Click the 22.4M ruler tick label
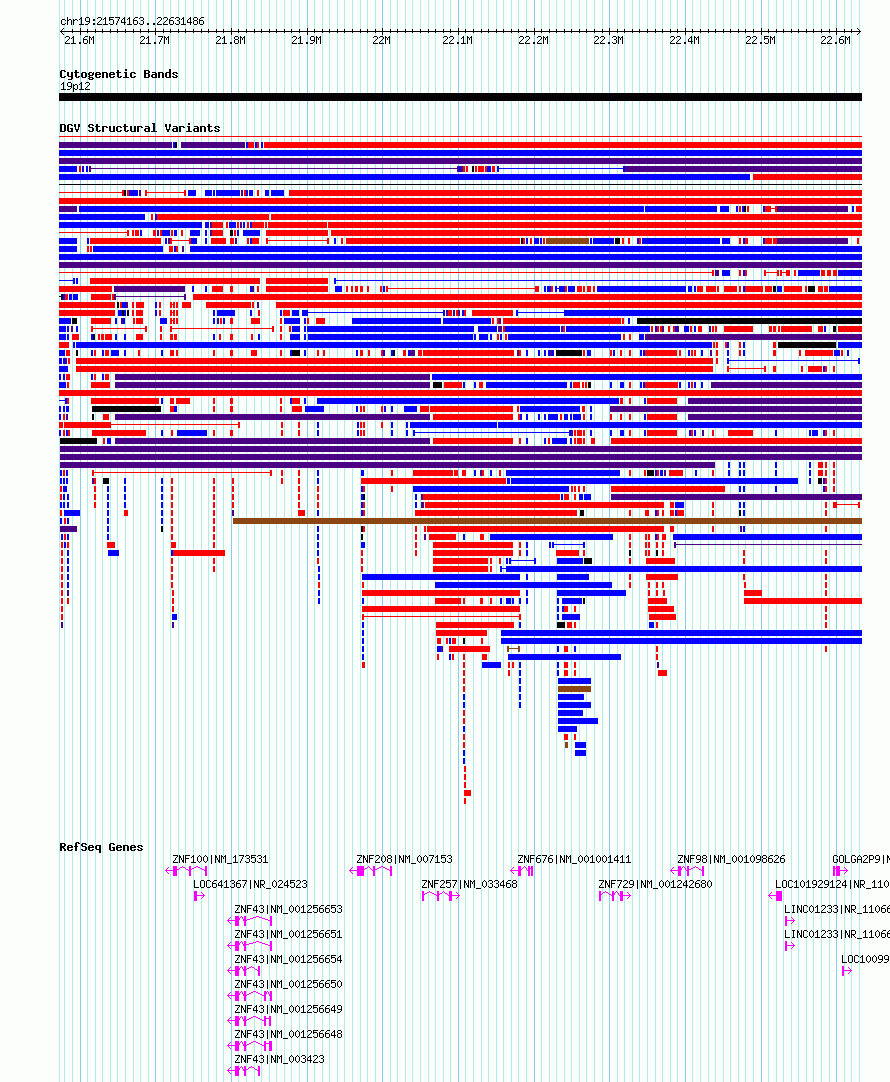 [684, 41]
